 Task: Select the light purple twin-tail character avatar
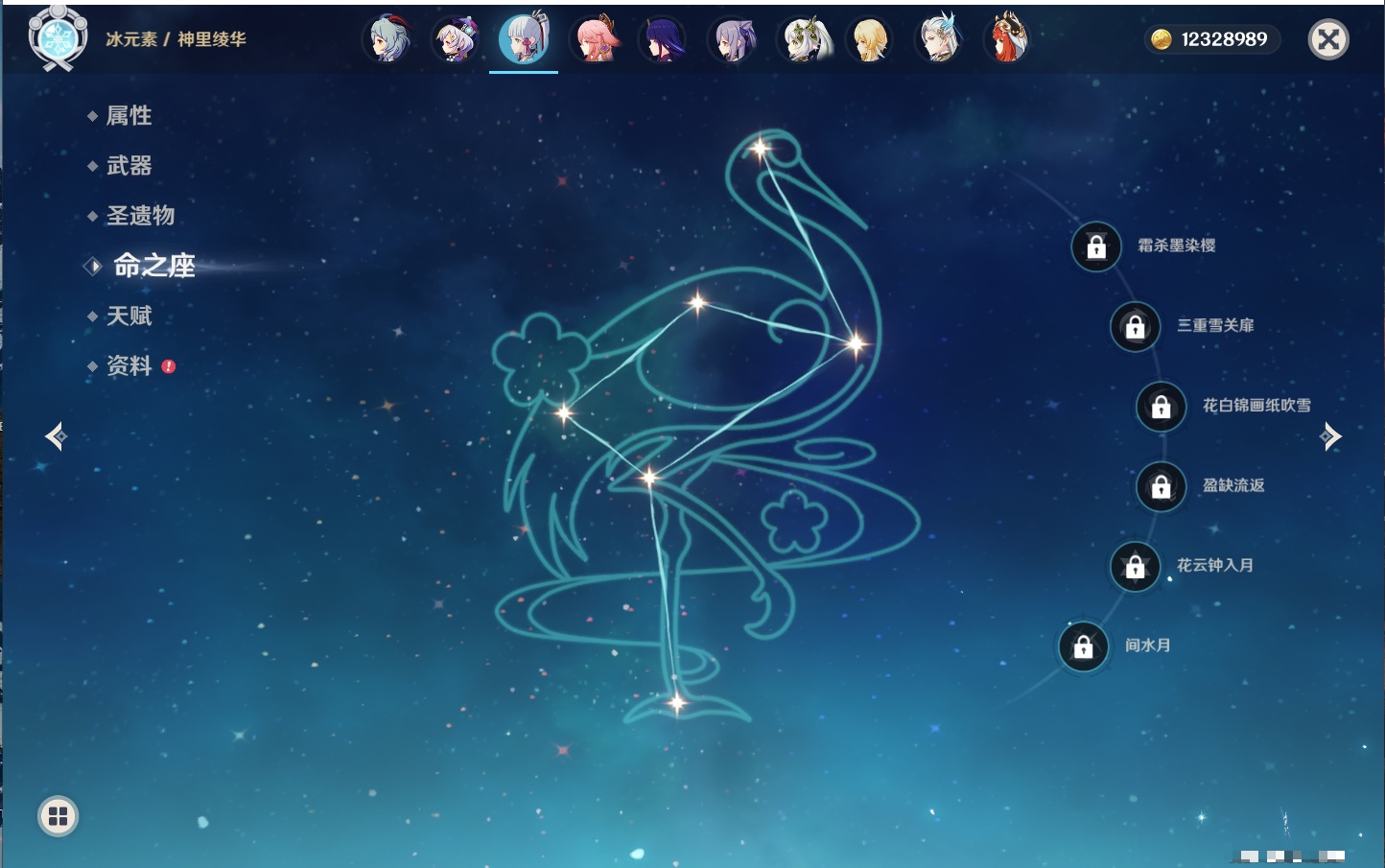click(x=733, y=39)
